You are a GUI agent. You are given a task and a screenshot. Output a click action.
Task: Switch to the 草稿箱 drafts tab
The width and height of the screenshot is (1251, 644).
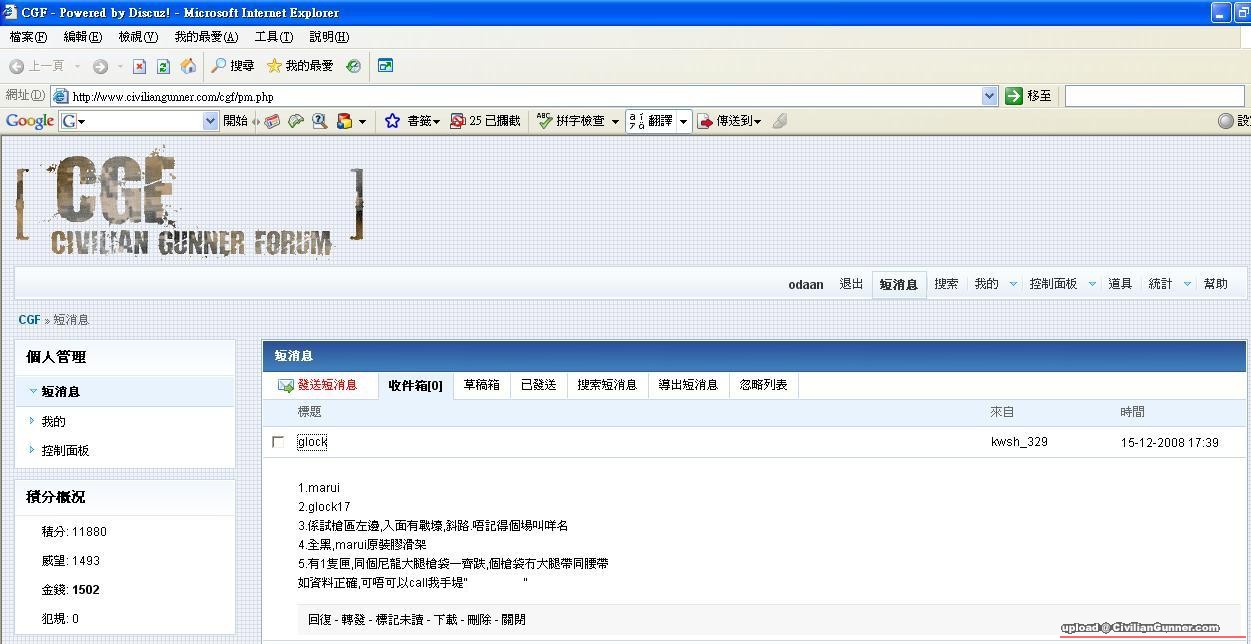point(481,385)
